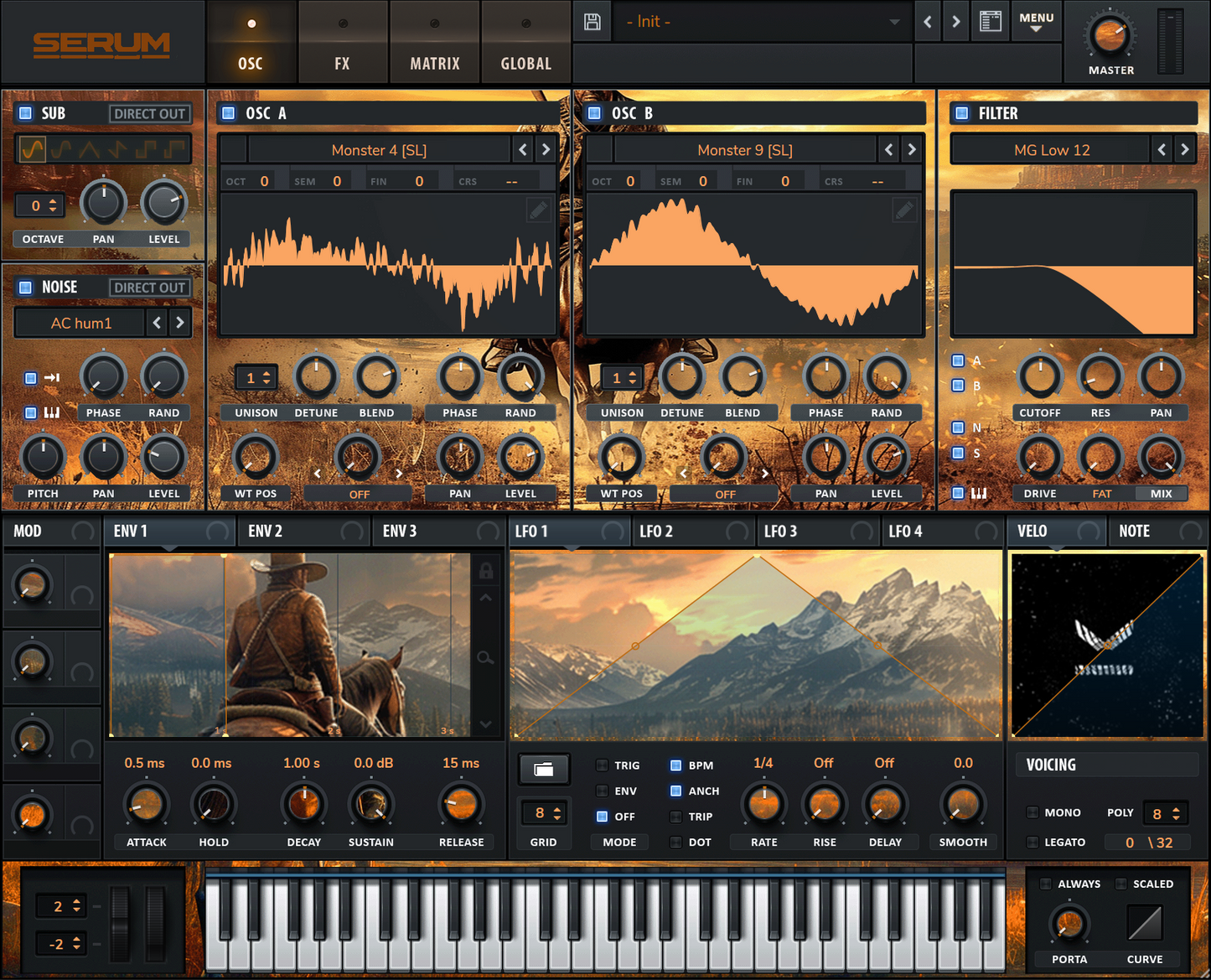Adjust the POLY voice count stepper

click(1166, 813)
